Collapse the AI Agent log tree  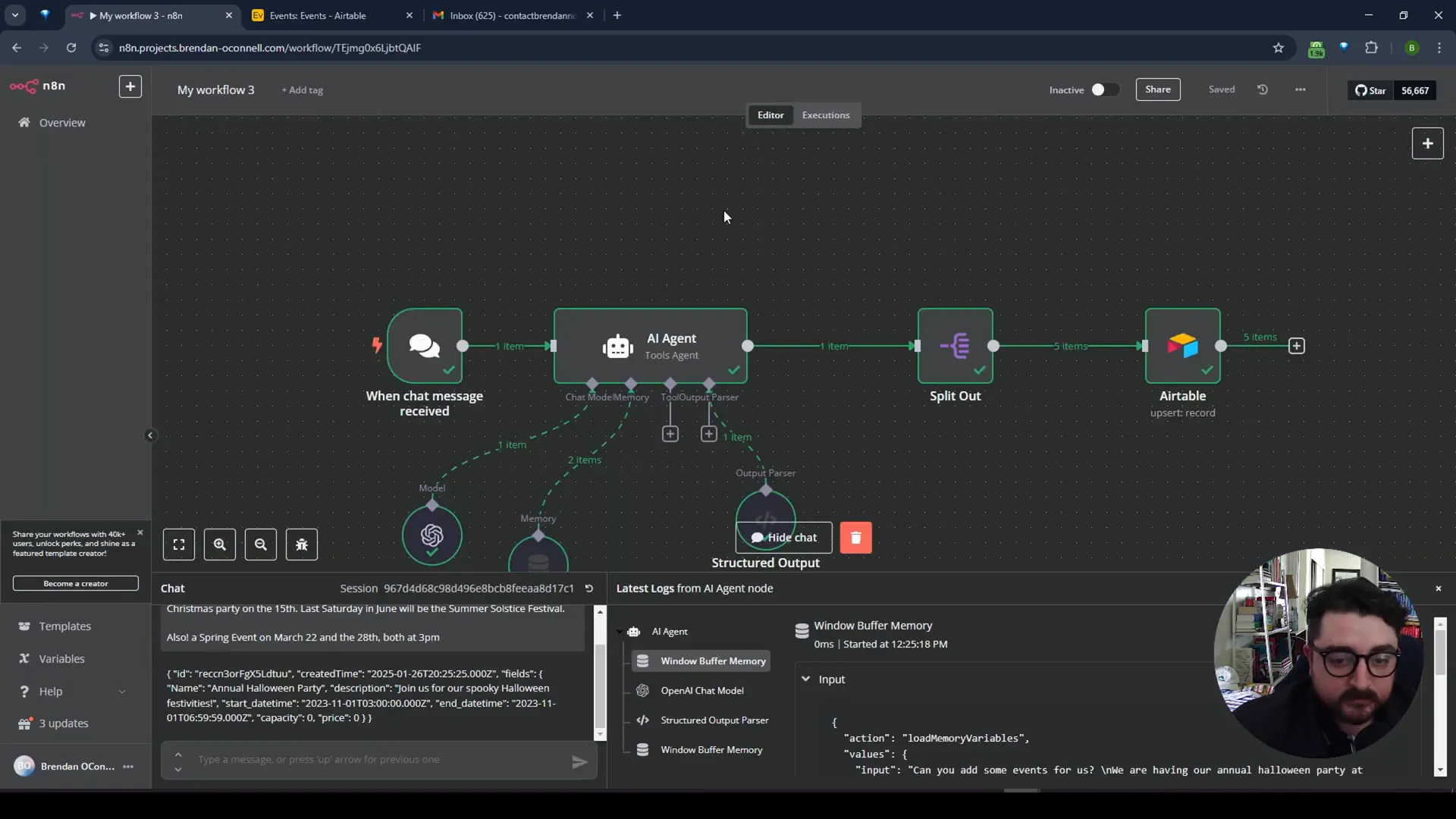620,632
